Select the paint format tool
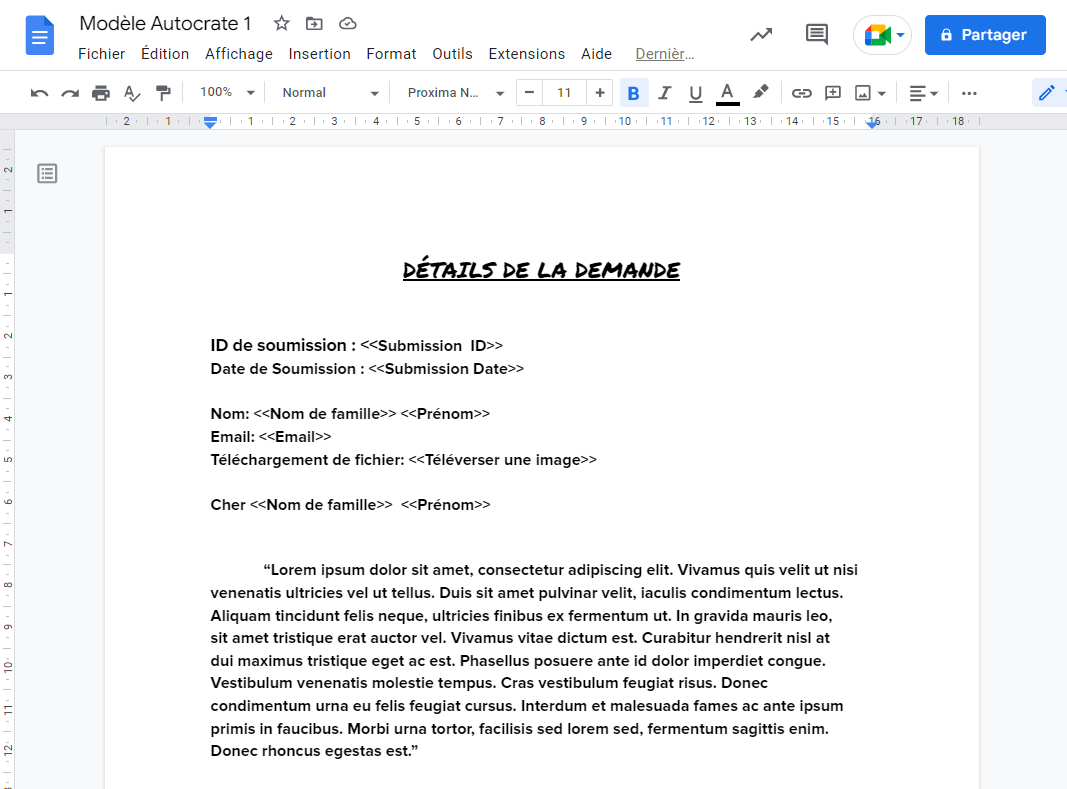The width and height of the screenshot is (1067, 789). coord(163,93)
